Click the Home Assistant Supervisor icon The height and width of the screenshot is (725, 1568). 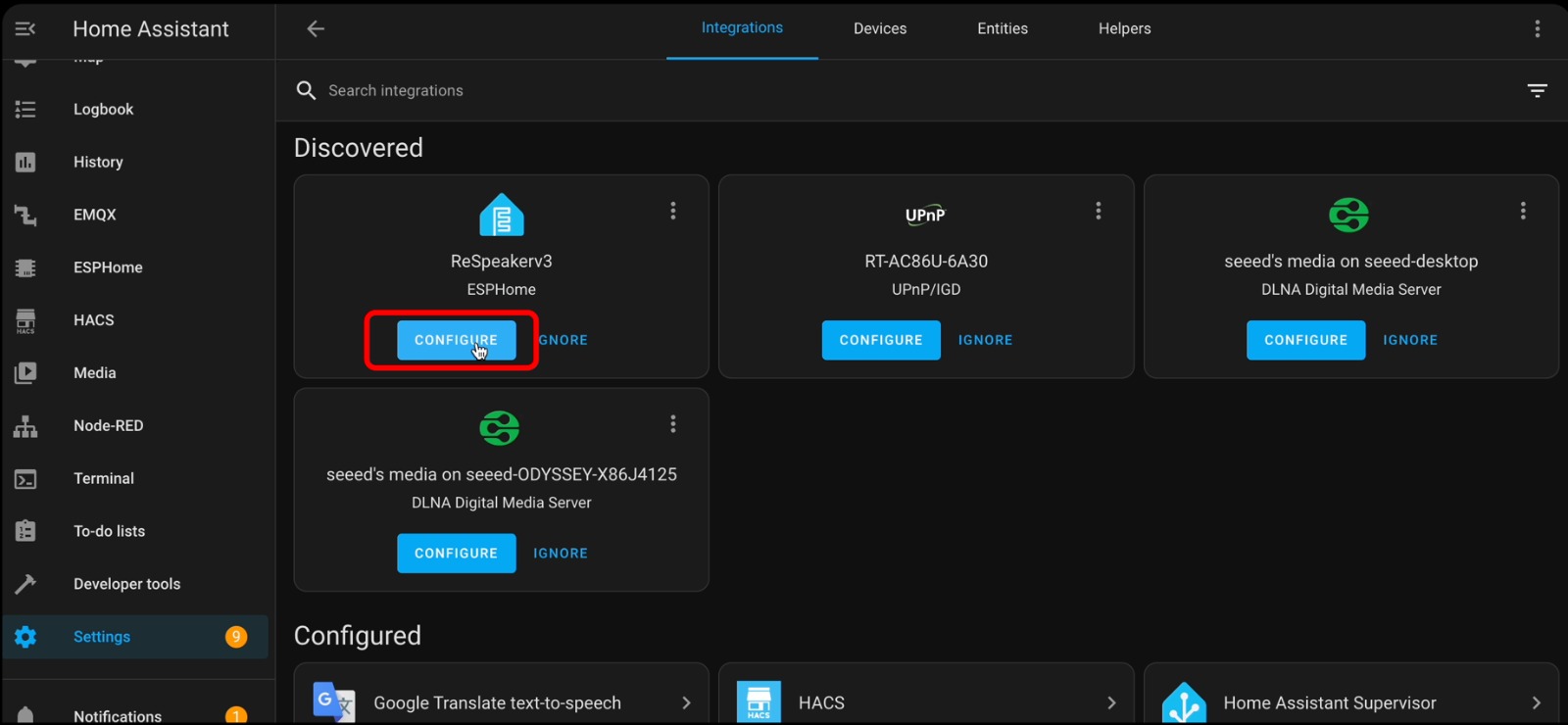1184,702
